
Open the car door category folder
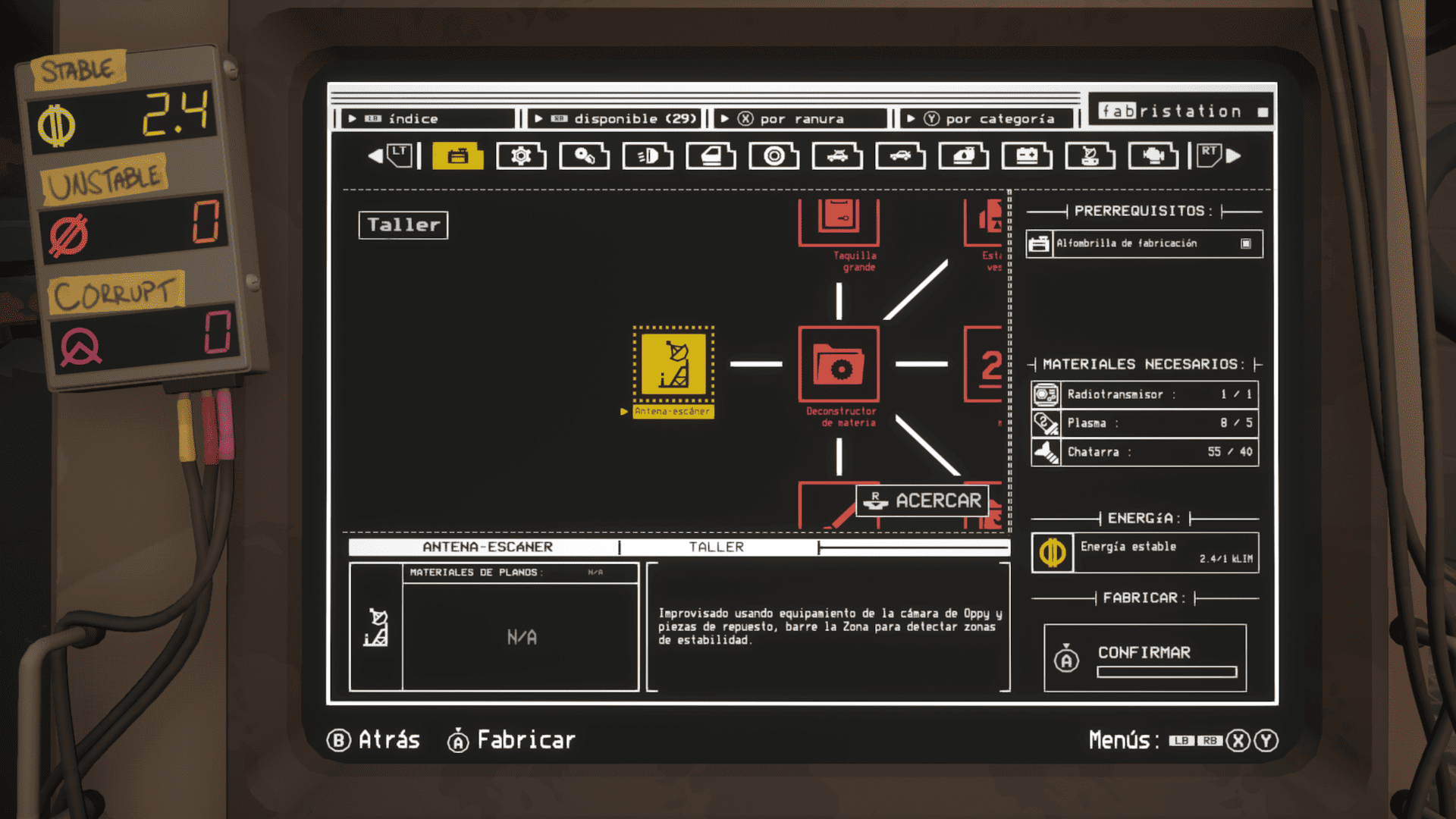711,156
